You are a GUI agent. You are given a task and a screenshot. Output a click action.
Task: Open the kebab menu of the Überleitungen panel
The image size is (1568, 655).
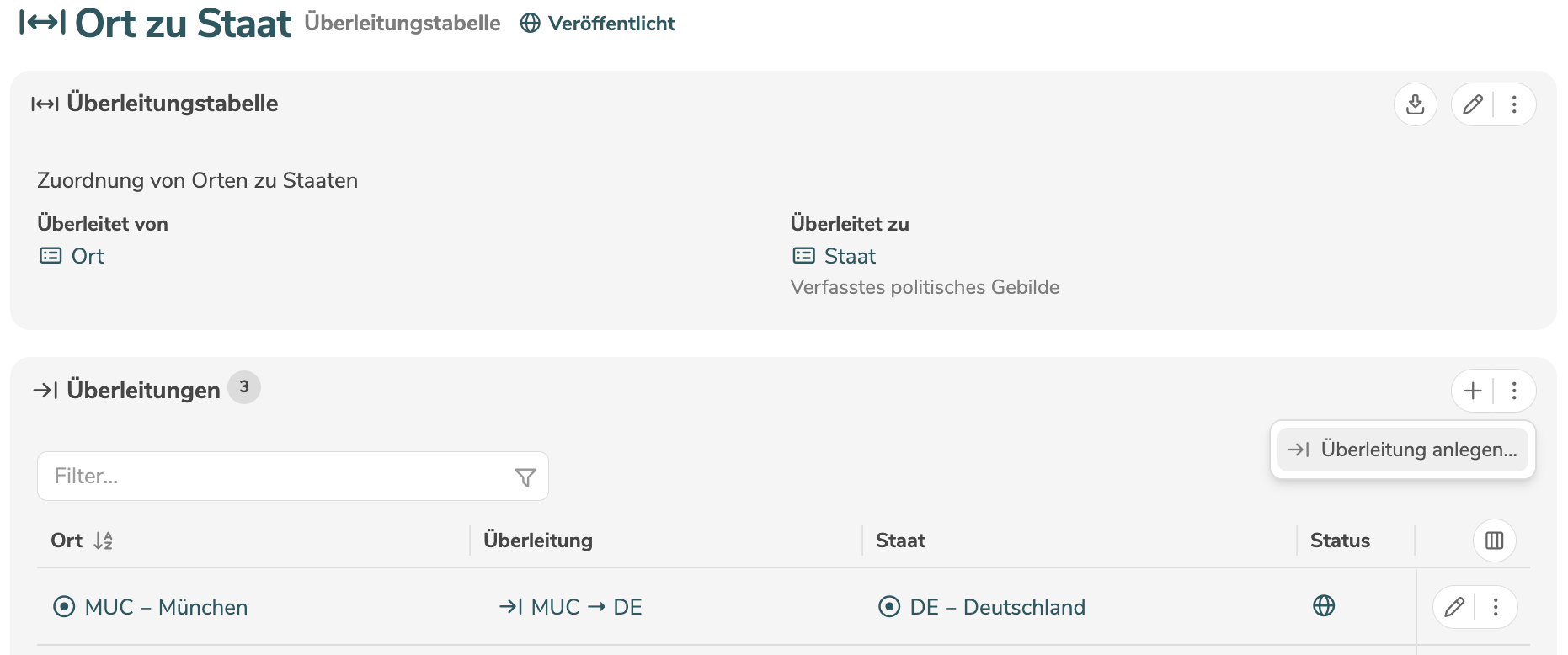tap(1514, 390)
